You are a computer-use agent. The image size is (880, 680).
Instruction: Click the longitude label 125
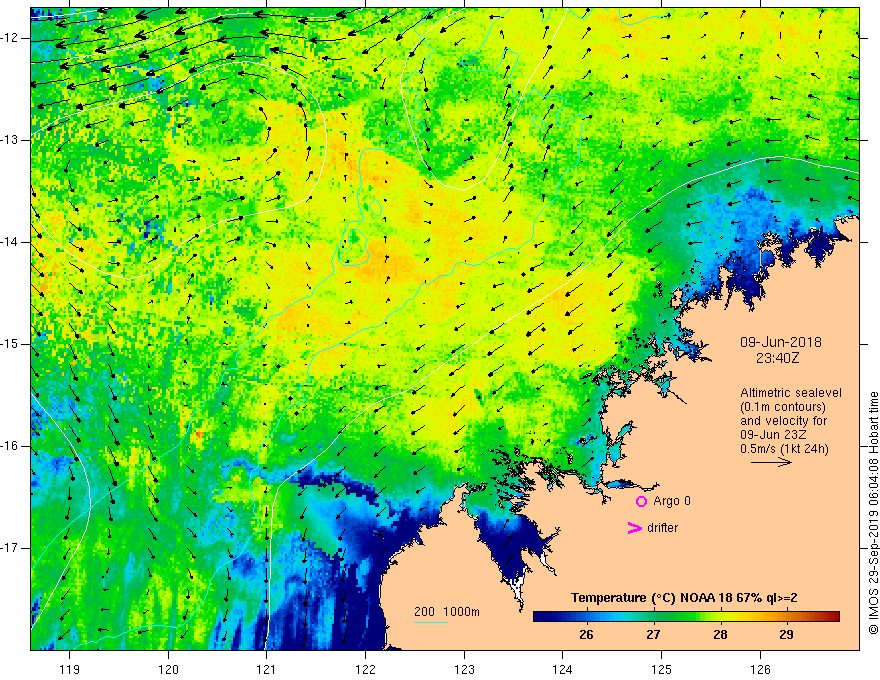(x=662, y=669)
